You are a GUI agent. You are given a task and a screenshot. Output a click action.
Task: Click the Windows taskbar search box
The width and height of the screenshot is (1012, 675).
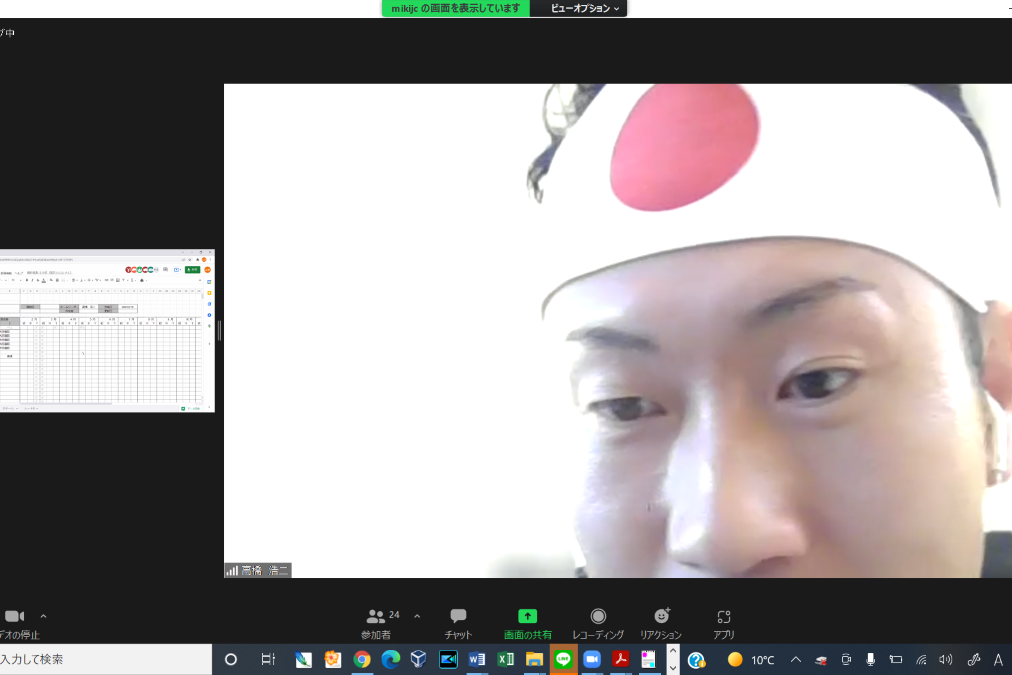pos(105,659)
